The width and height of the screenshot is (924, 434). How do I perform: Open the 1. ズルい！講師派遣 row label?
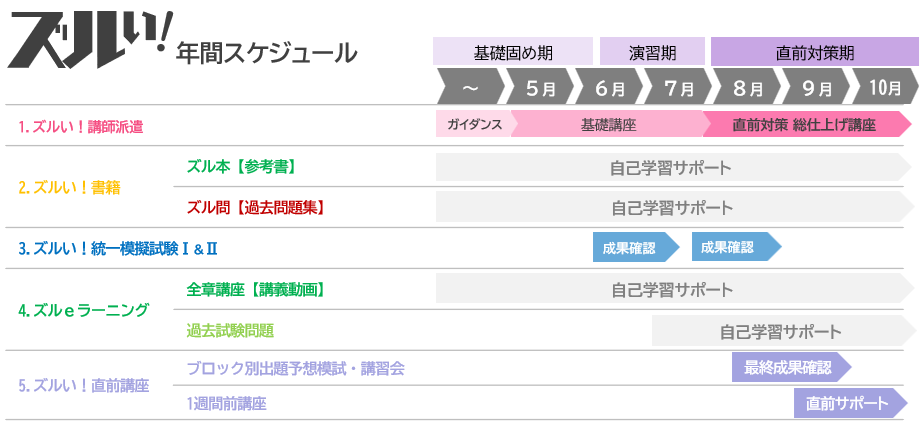[81, 127]
